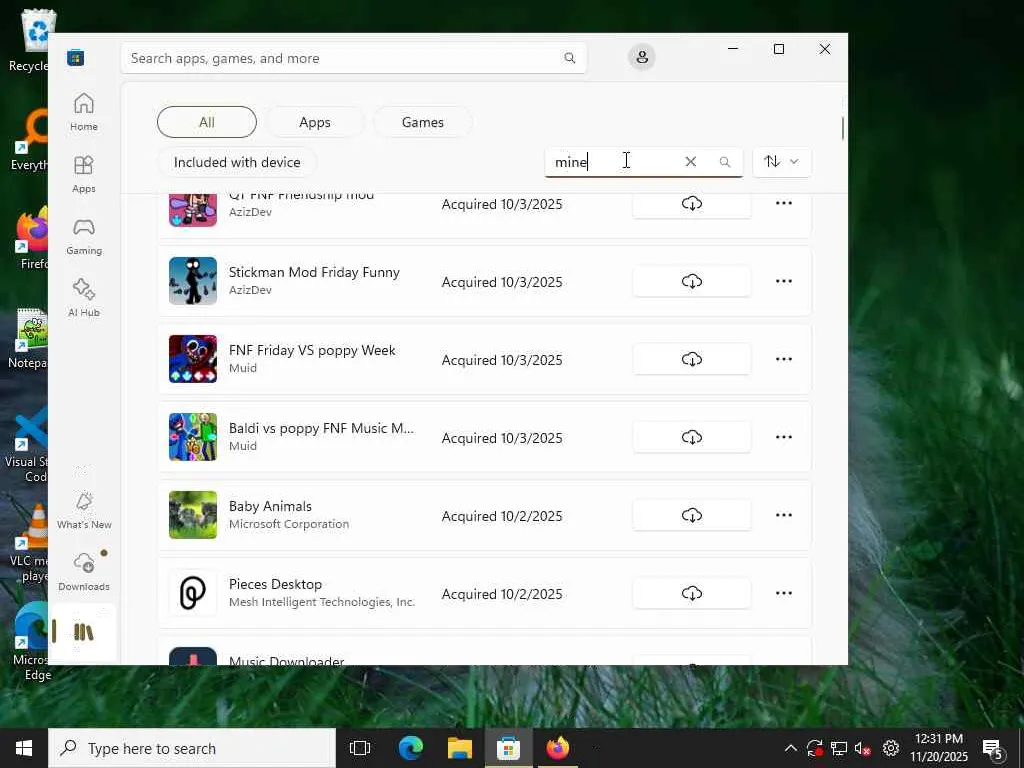Download Stickman Mod Friday Funny
This screenshot has height=768, width=1024.
(x=692, y=281)
